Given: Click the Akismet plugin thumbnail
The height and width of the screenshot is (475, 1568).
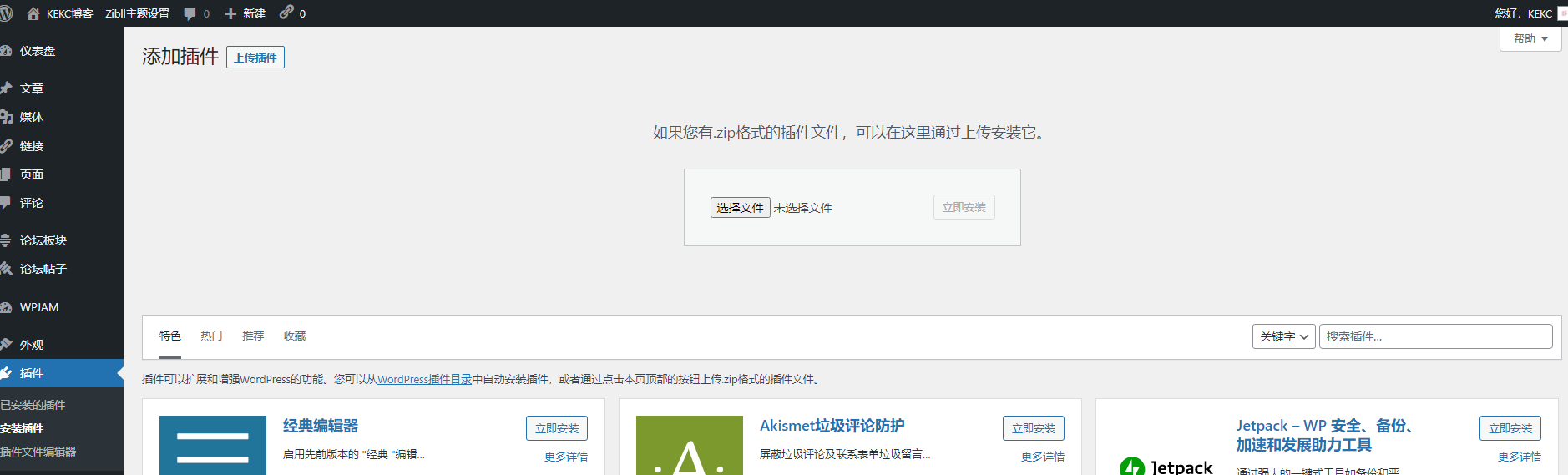Looking at the screenshot, I should pyautogui.click(x=690, y=446).
